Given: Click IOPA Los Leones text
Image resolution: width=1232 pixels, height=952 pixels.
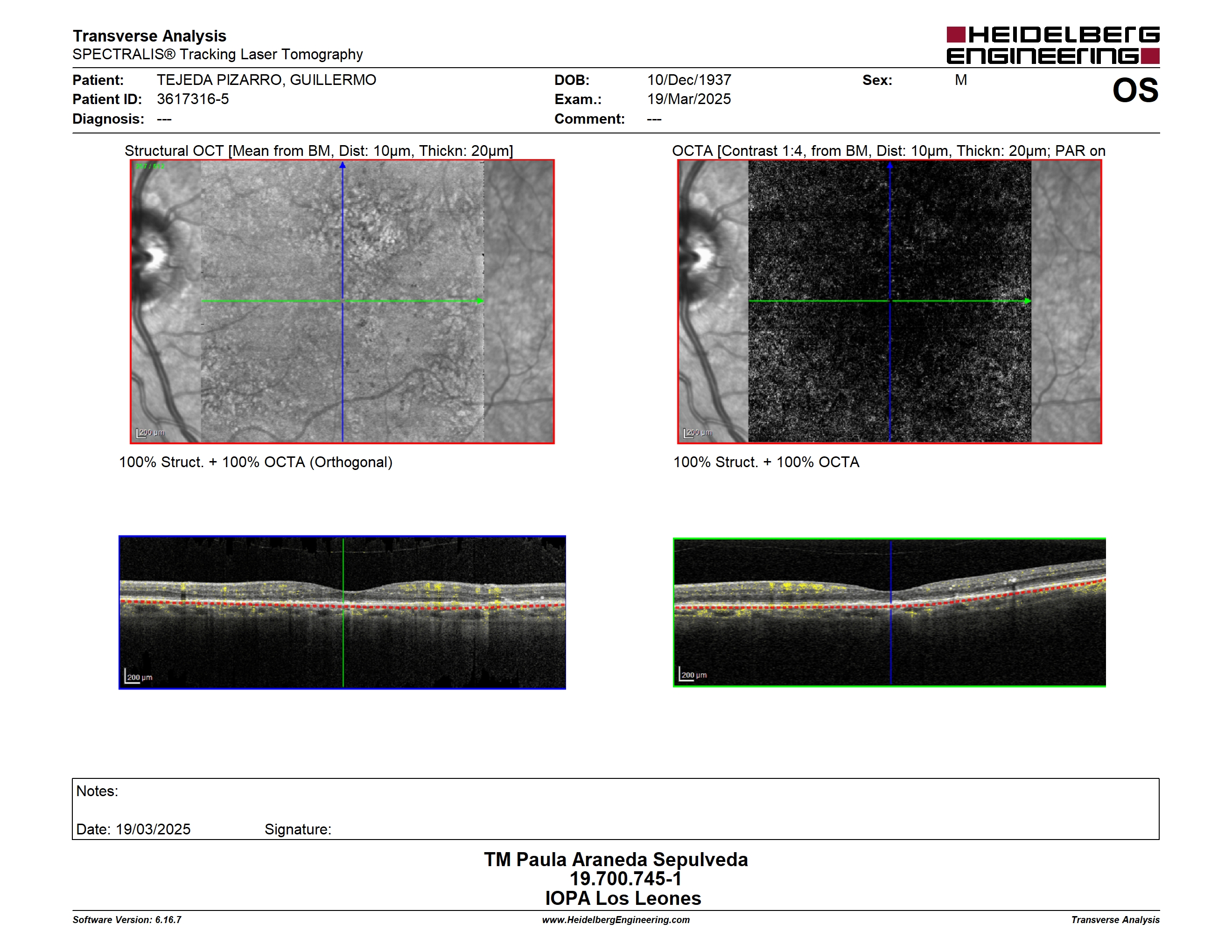Looking at the screenshot, I should tap(623, 898).
